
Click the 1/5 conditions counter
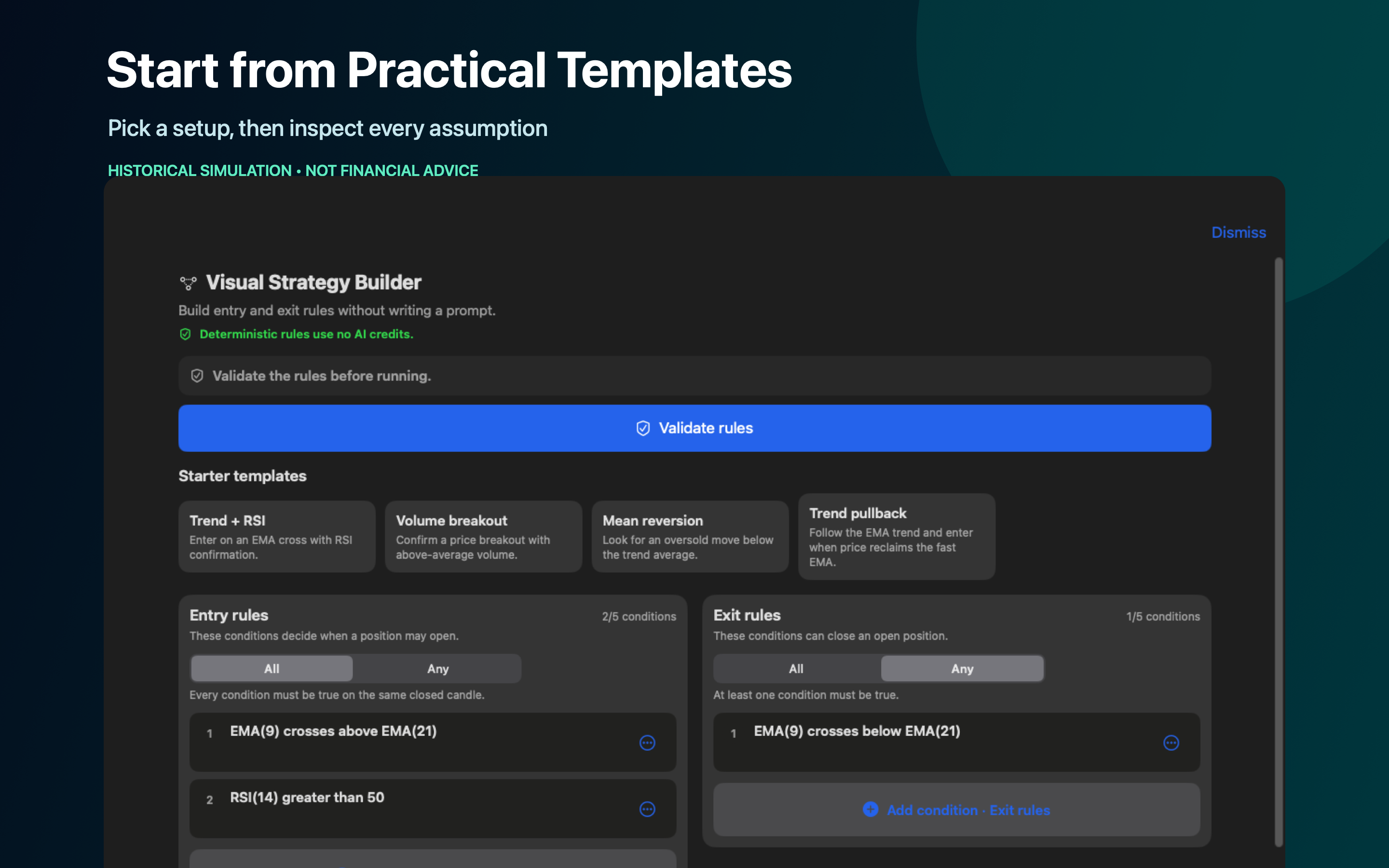point(1163,616)
